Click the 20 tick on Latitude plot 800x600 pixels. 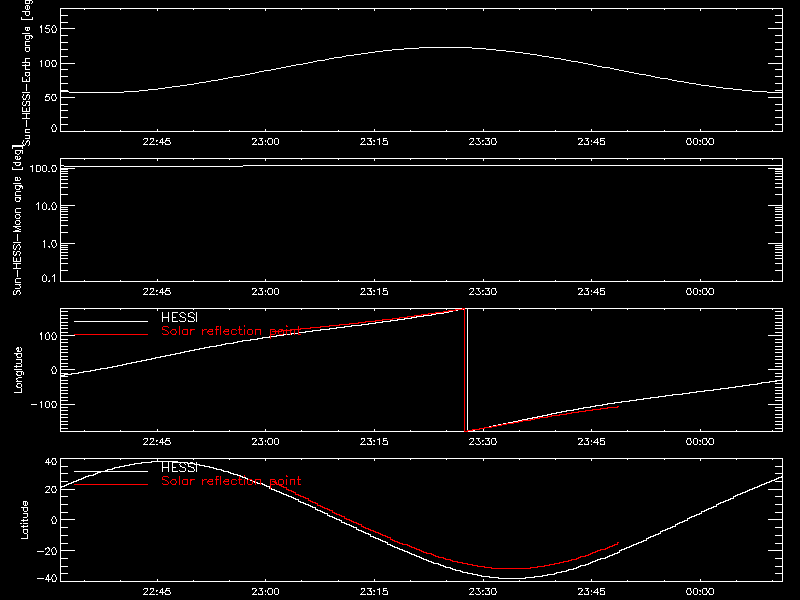point(51,490)
